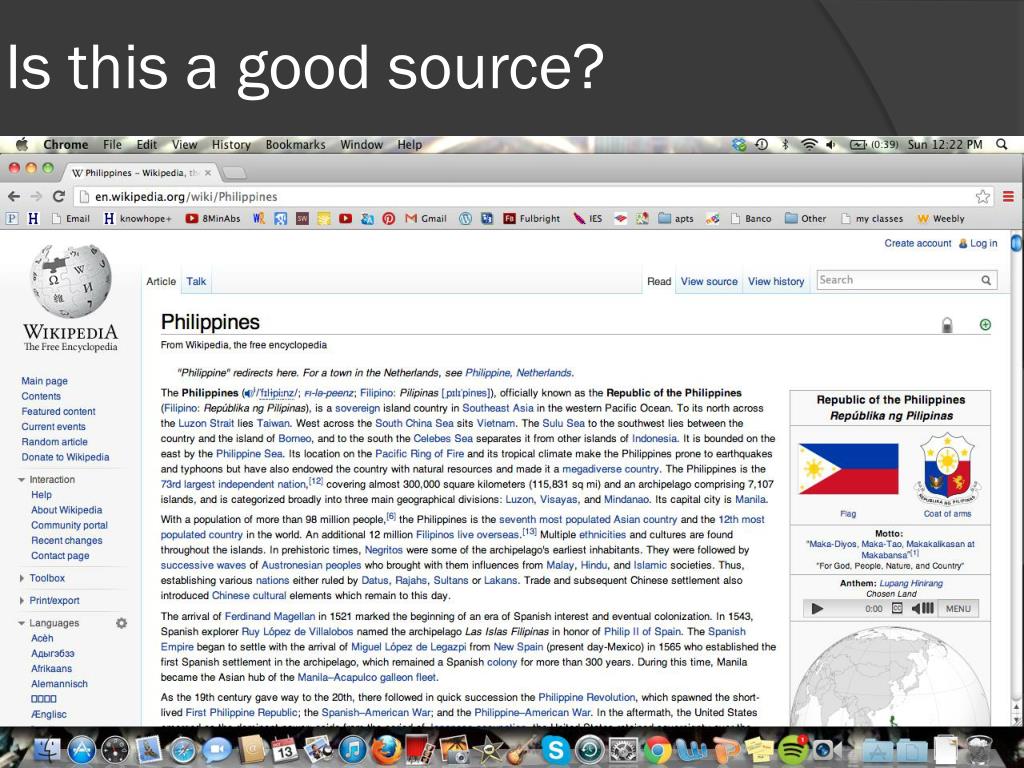This screenshot has height=768, width=1024.
Task: Go to Wikipedia Main page link
Action: tap(44, 381)
